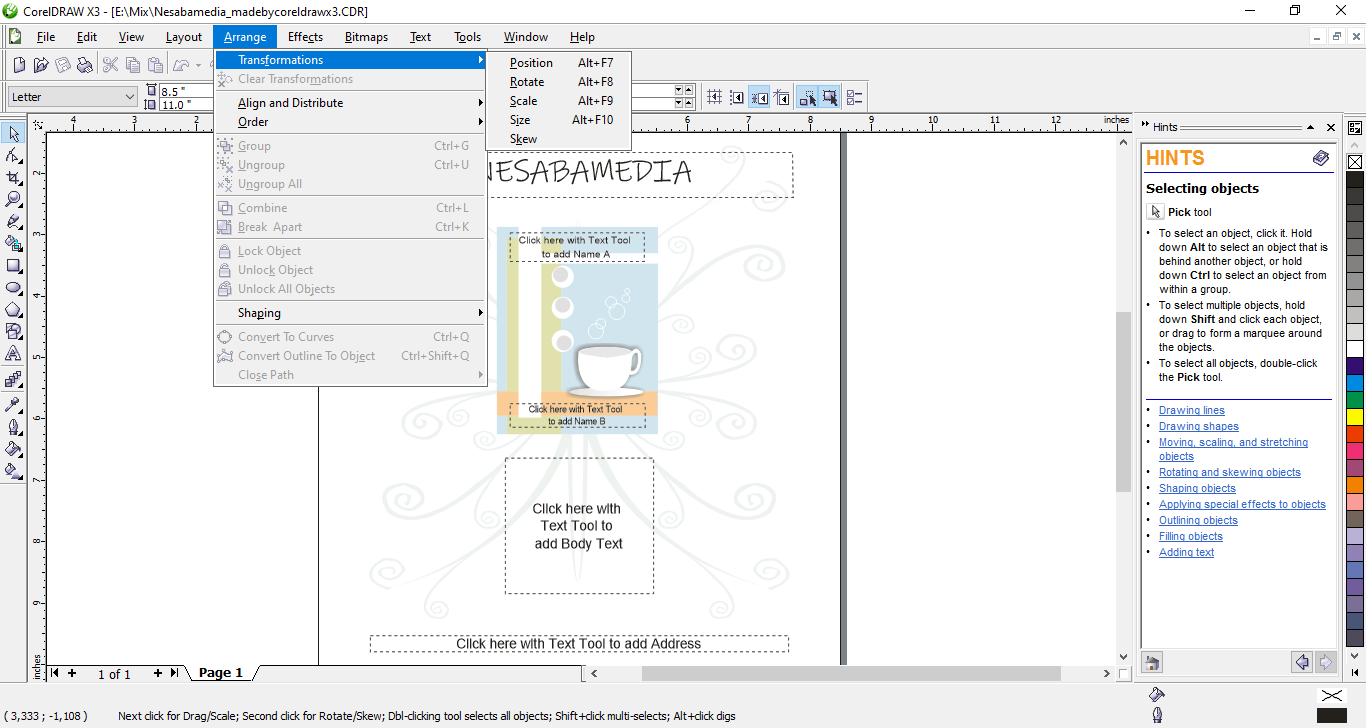Select the Rectangle tool

pos(14,266)
